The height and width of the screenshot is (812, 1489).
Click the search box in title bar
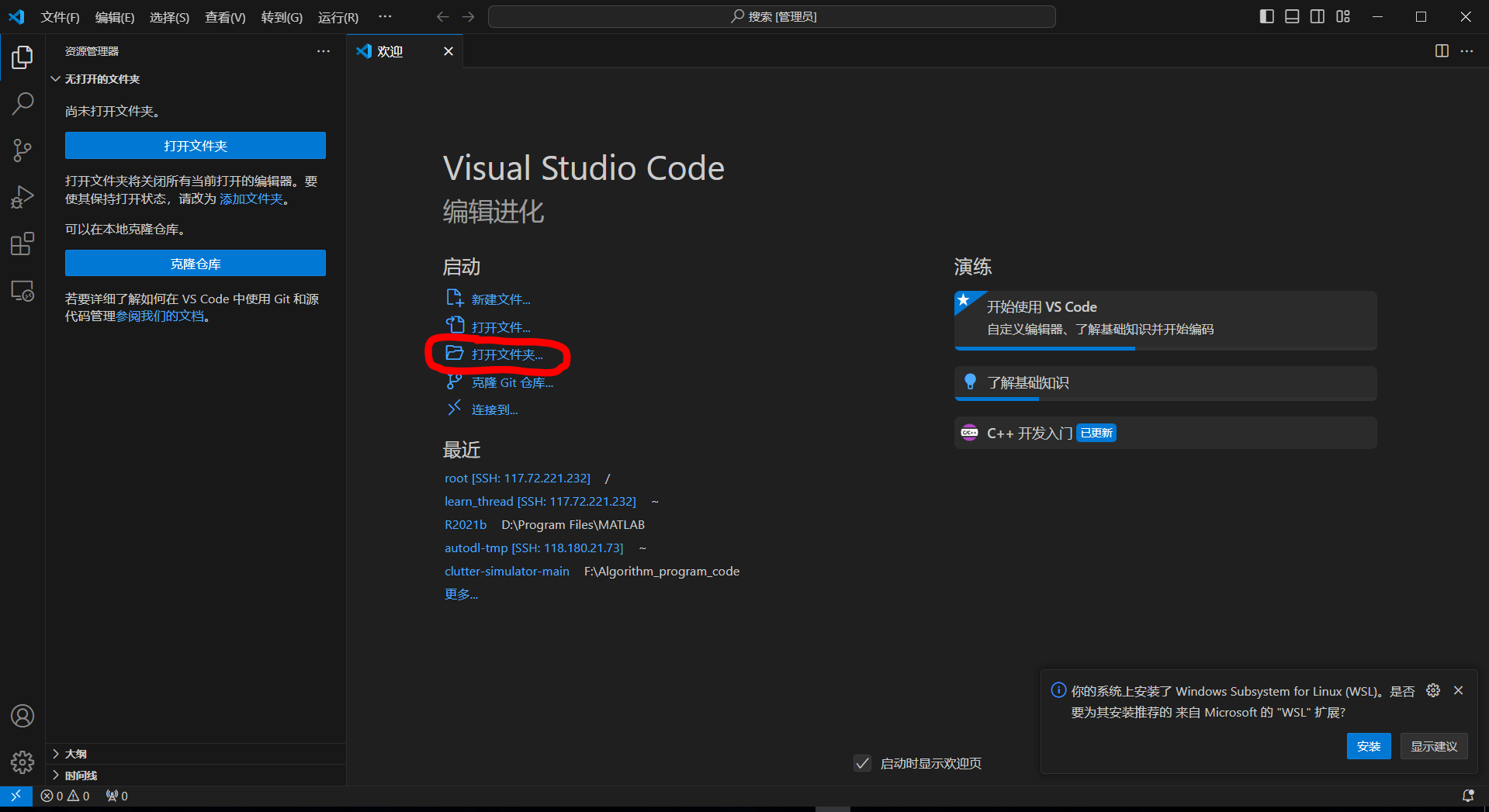pyautogui.click(x=771, y=16)
